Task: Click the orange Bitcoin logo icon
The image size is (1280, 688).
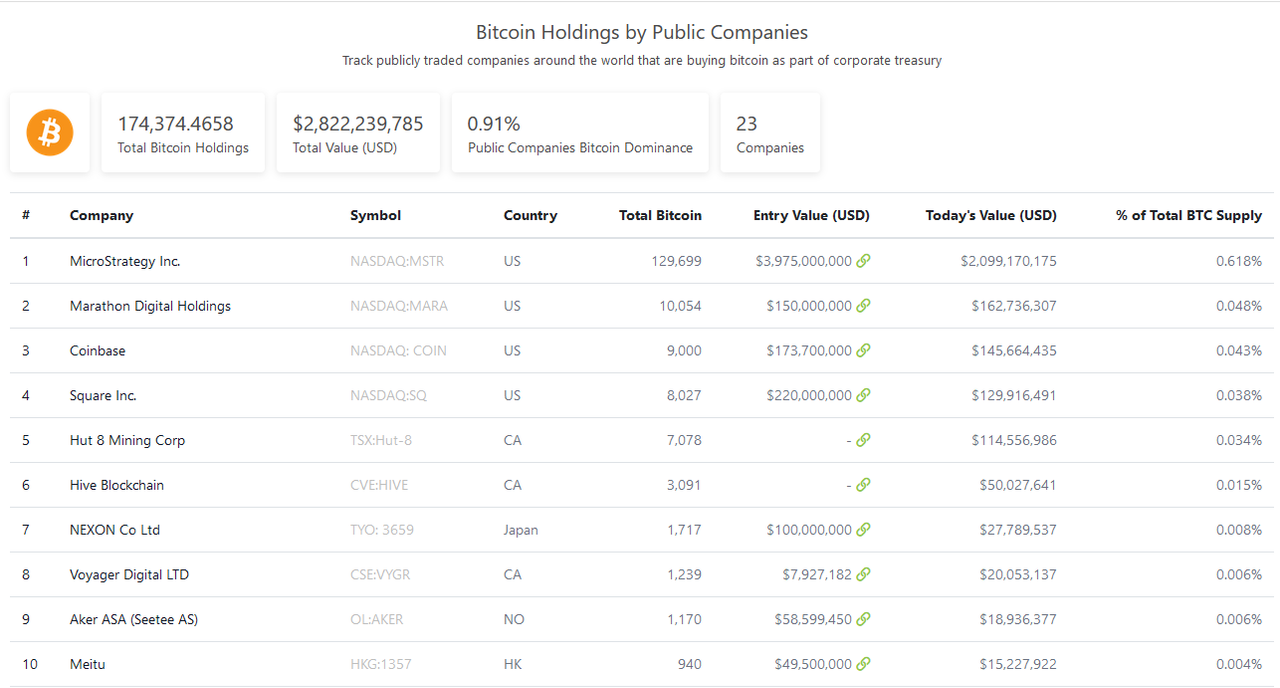Action: (x=50, y=132)
